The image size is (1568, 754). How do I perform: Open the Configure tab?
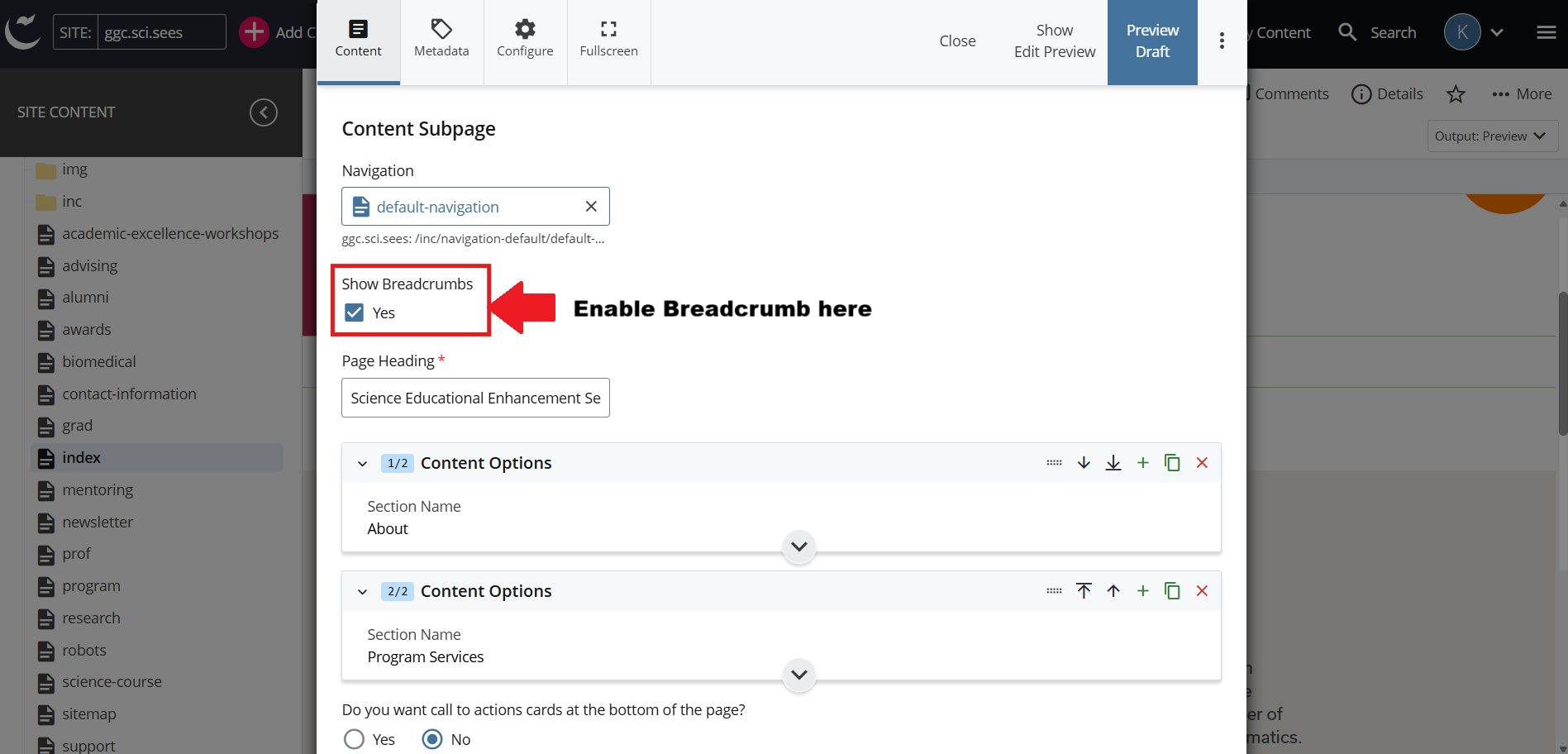525,40
